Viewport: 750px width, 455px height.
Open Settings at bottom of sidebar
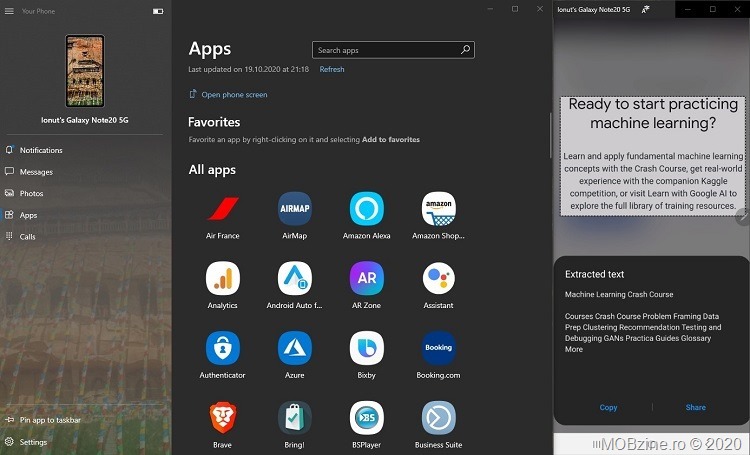pyautogui.click(x=32, y=442)
